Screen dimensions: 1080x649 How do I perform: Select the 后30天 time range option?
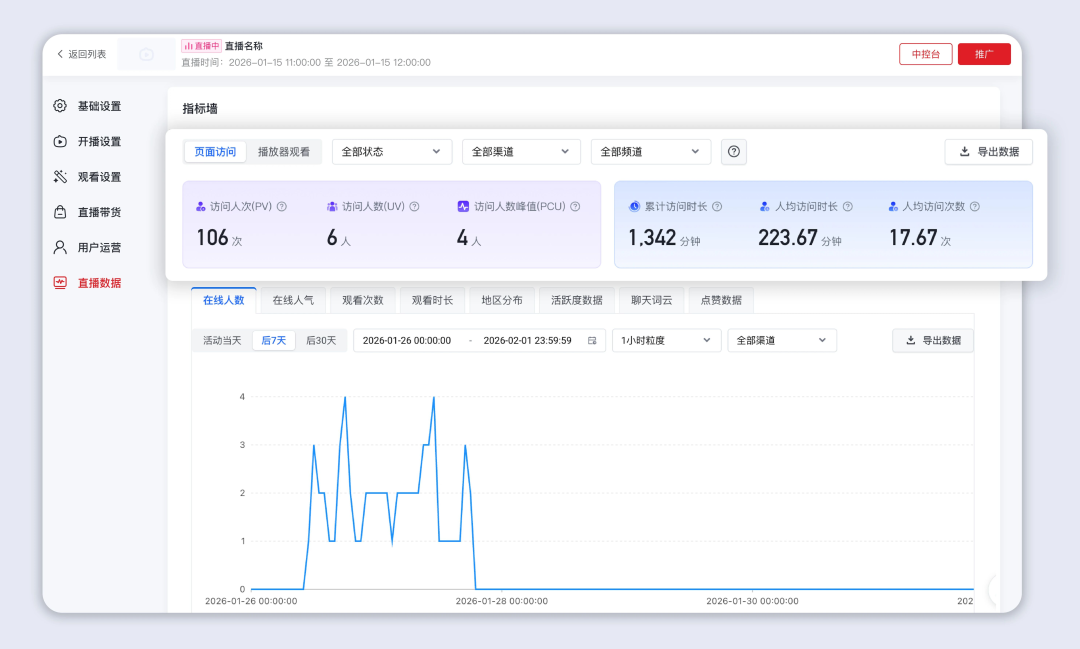click(321, 341)
